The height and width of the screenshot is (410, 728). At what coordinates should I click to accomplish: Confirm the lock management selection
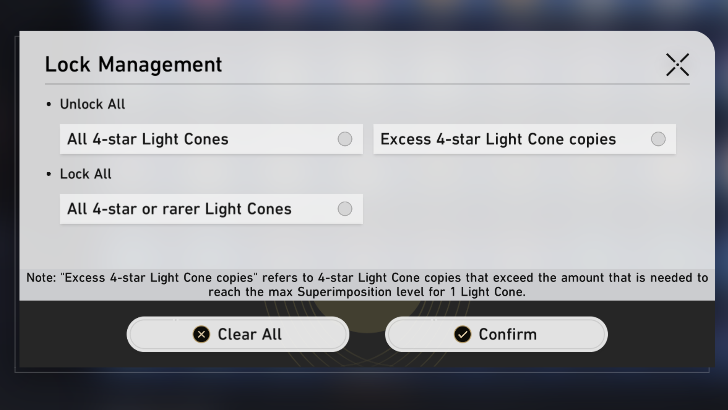pos(496,334)
